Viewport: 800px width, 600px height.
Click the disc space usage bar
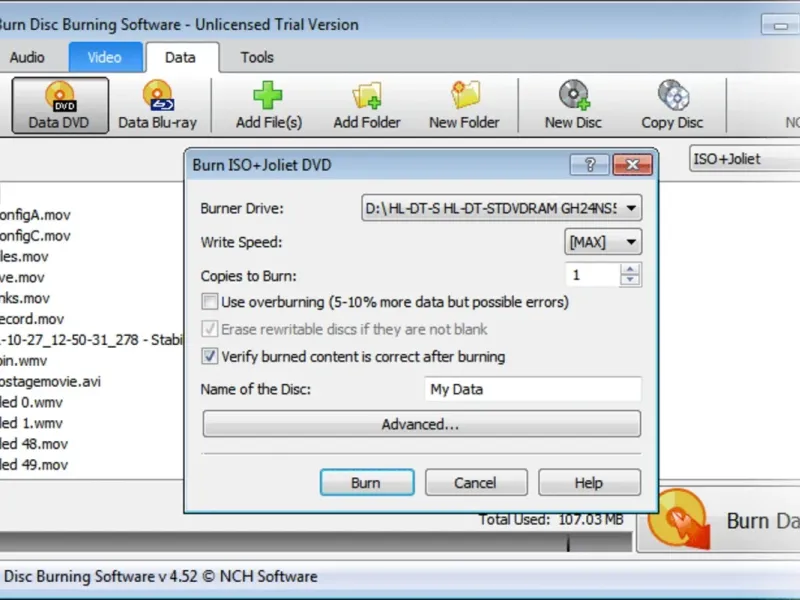315,542
